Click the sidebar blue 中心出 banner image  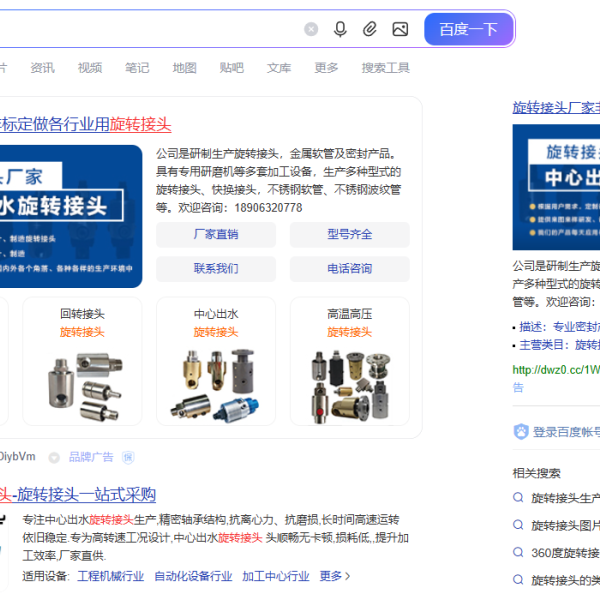tap(556, 187)
